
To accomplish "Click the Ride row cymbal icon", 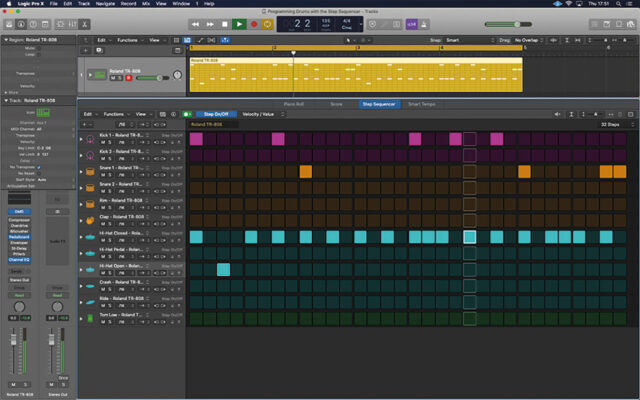I will (x=90, y=302).
